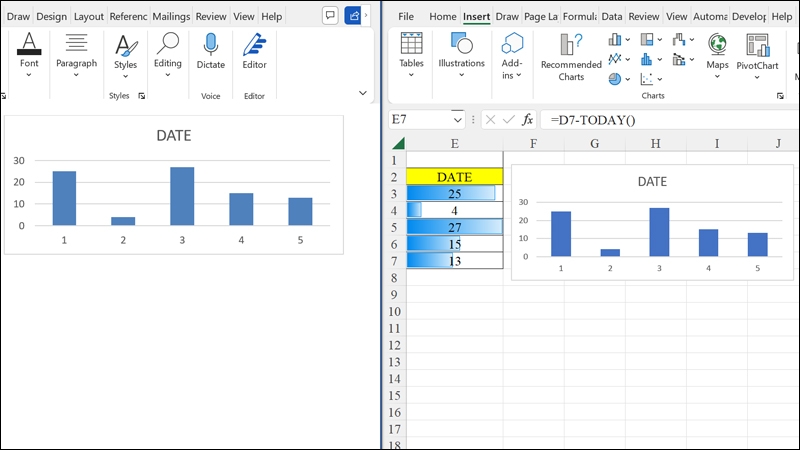Select the yellow DATE header cell
The height and width of the screenshot is (450, 800).
[455, 177]
